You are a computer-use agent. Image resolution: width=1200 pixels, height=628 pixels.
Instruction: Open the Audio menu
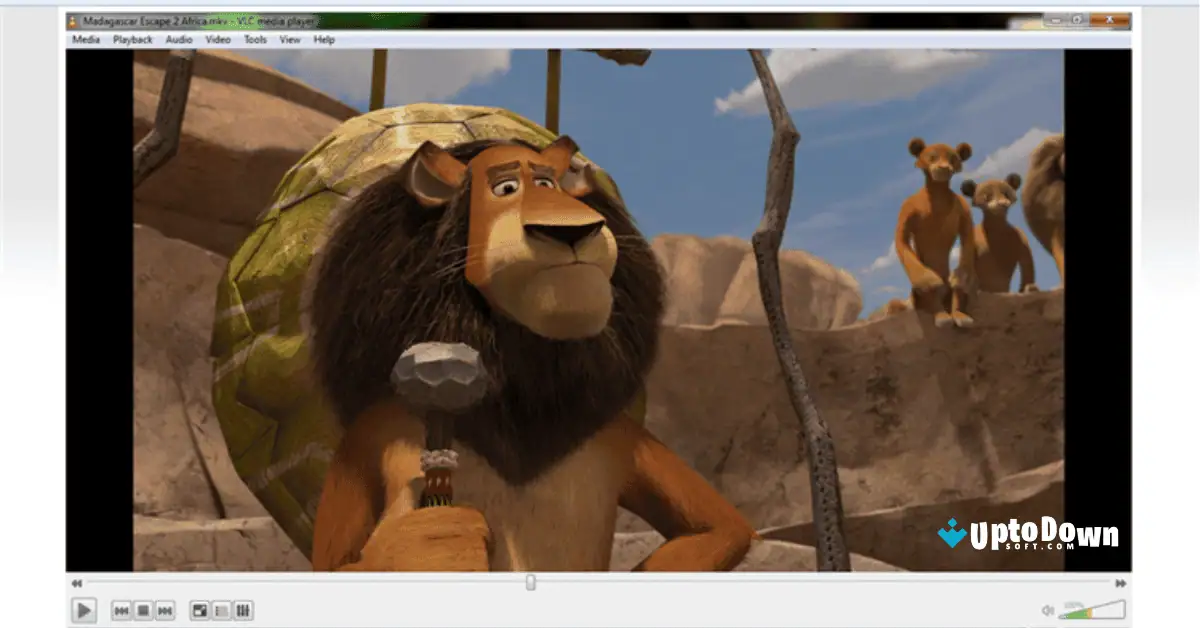click(x=178, y=39)
